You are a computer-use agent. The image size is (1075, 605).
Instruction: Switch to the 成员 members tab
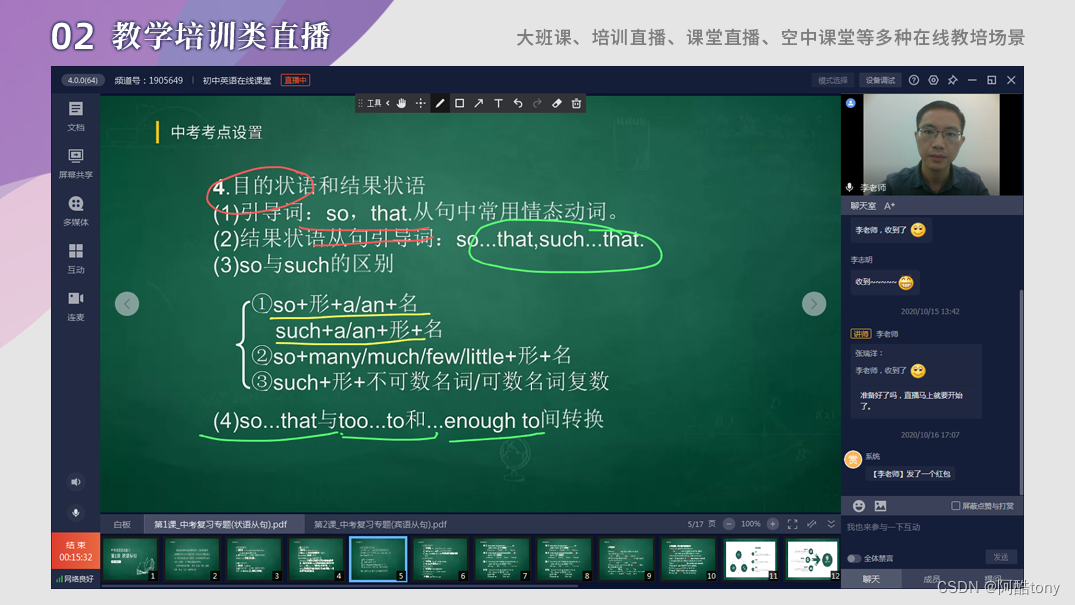(x=931, y=579)
